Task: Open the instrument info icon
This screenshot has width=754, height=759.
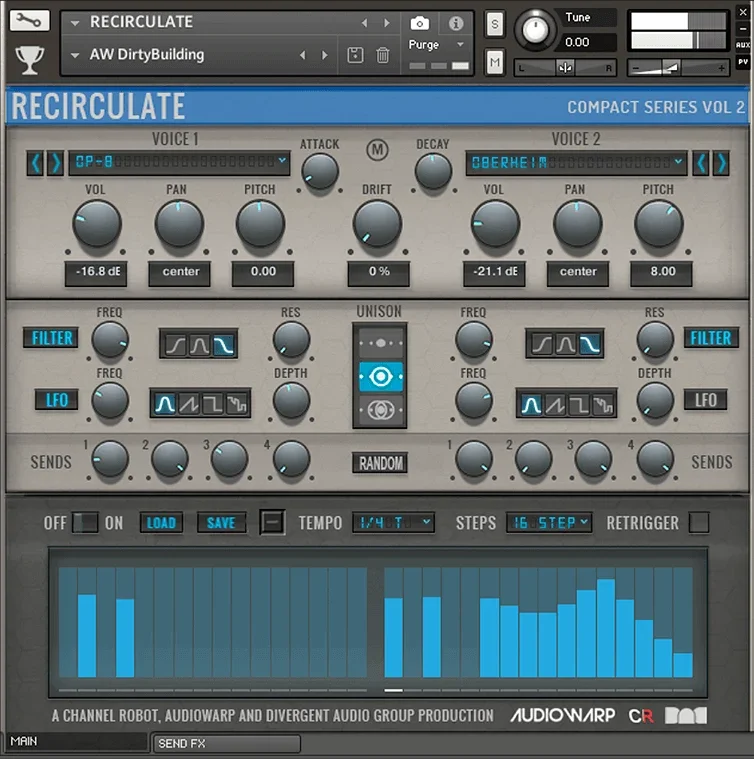Action: pos(455,23)
